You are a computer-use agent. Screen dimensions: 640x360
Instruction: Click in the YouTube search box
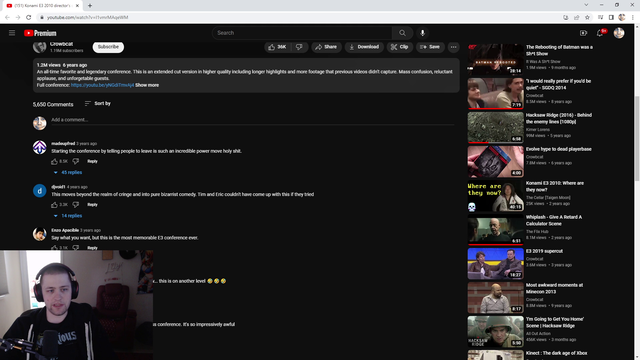(x=302, y=33)
